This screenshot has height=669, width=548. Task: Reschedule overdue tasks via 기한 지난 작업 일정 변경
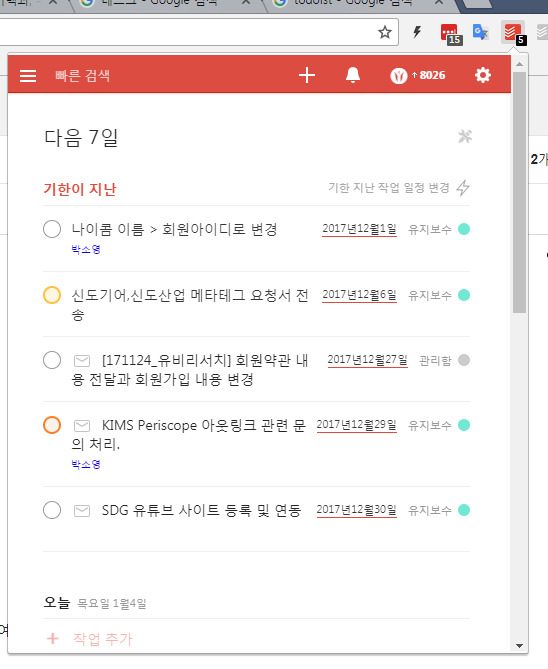(x=399, y=188)
